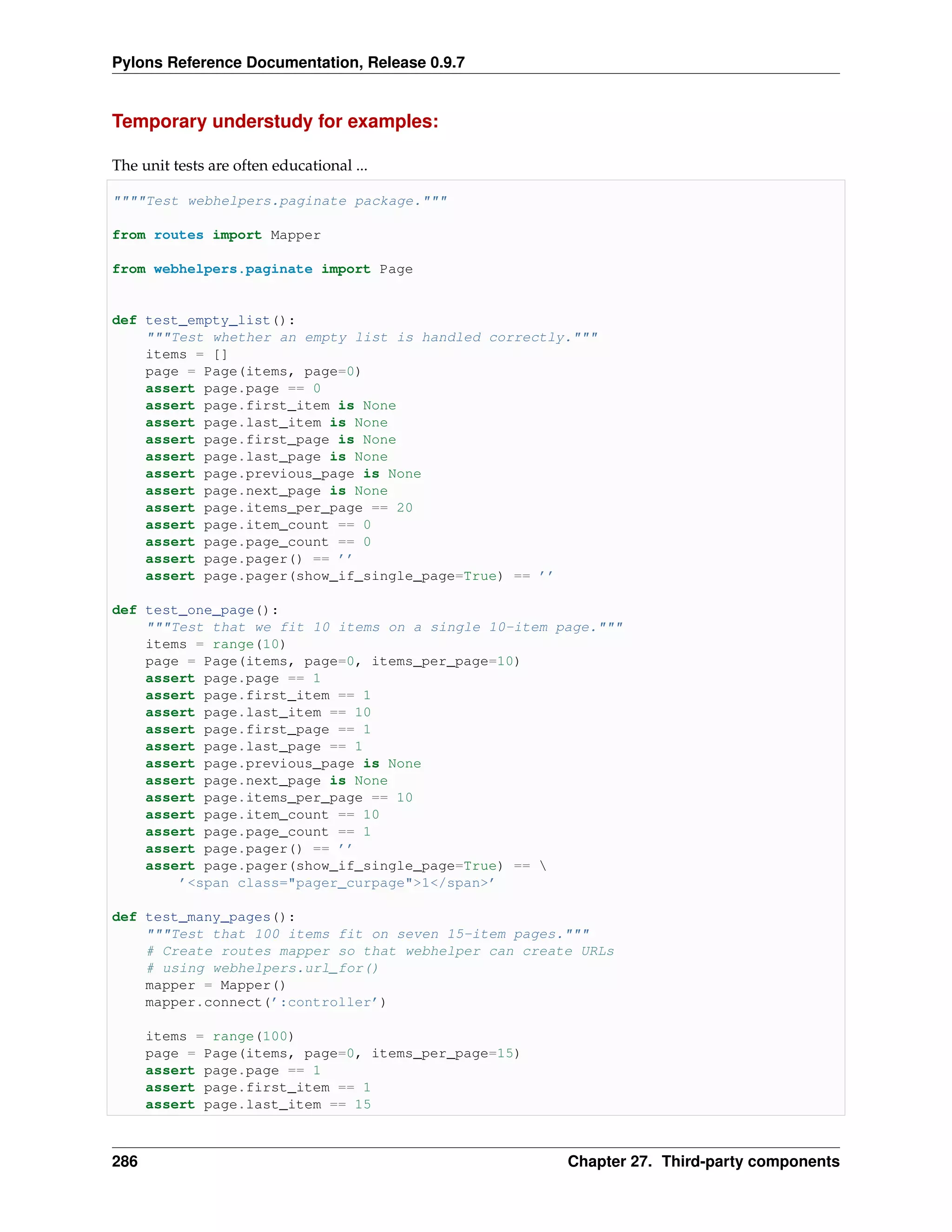Click the footer 'Chapter 27. Third-party components'

point(704,1161)
